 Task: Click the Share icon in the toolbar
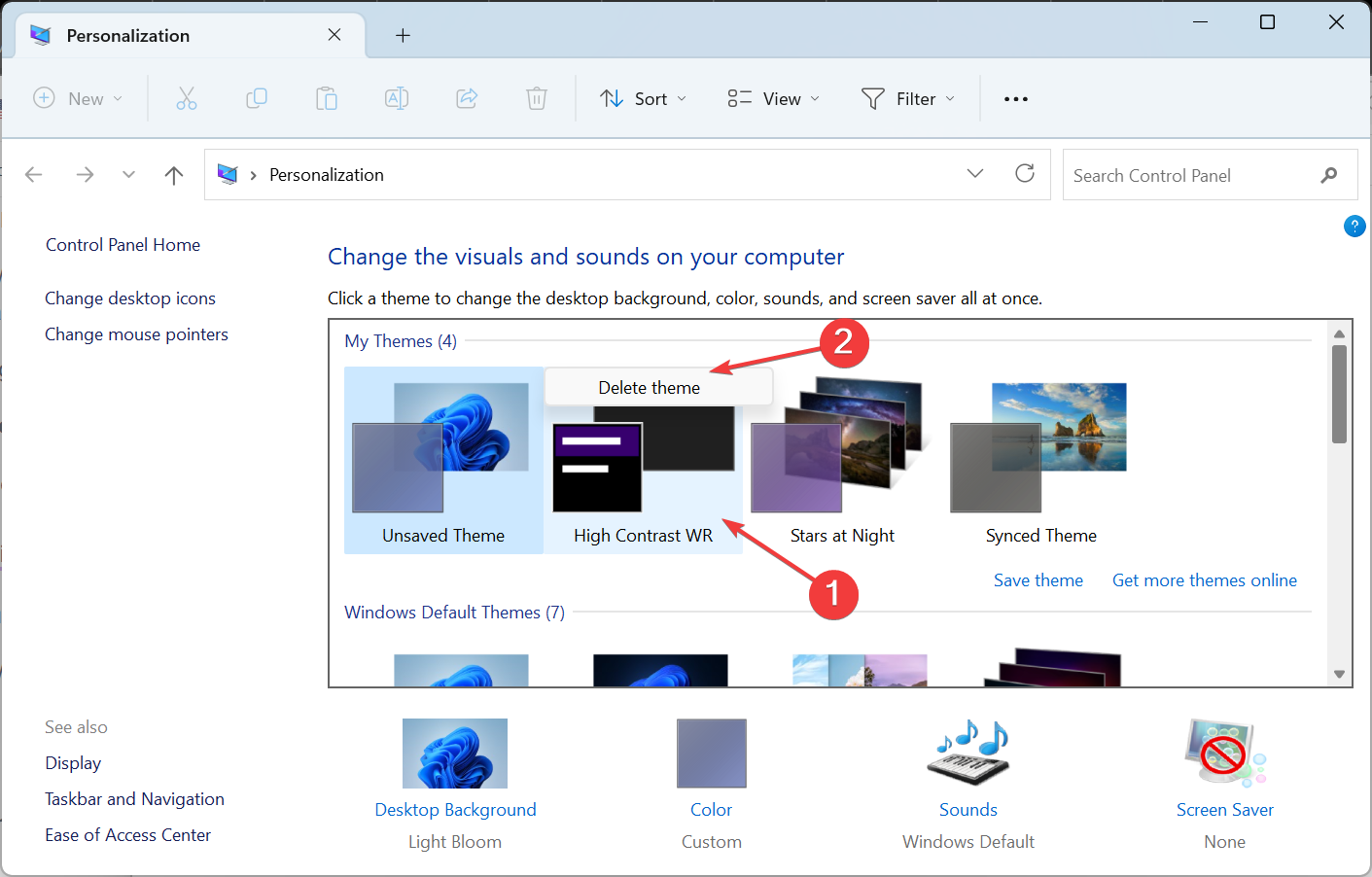click(467, 98)
